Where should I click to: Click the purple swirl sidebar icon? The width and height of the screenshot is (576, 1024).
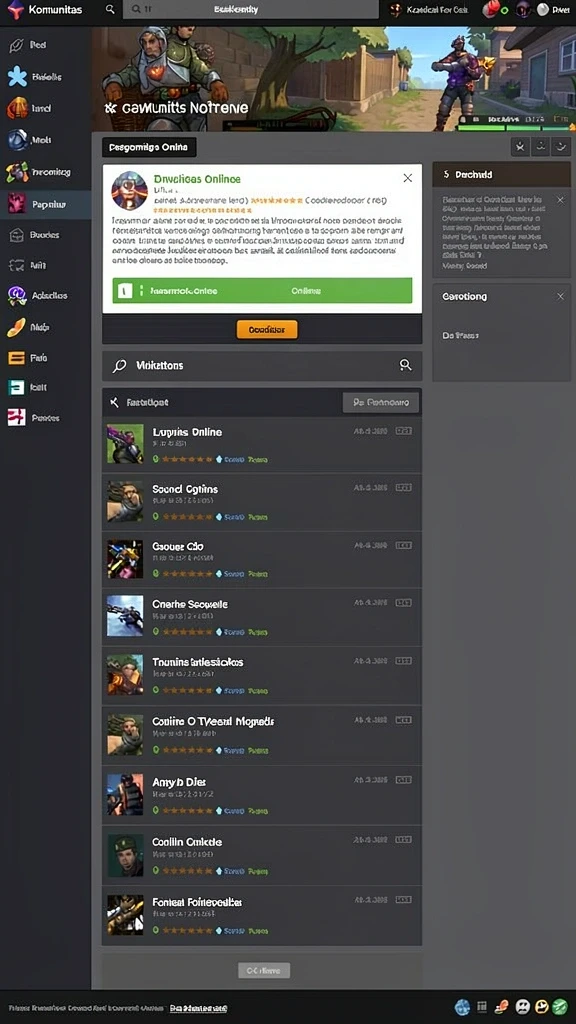[x=17, y=296]
